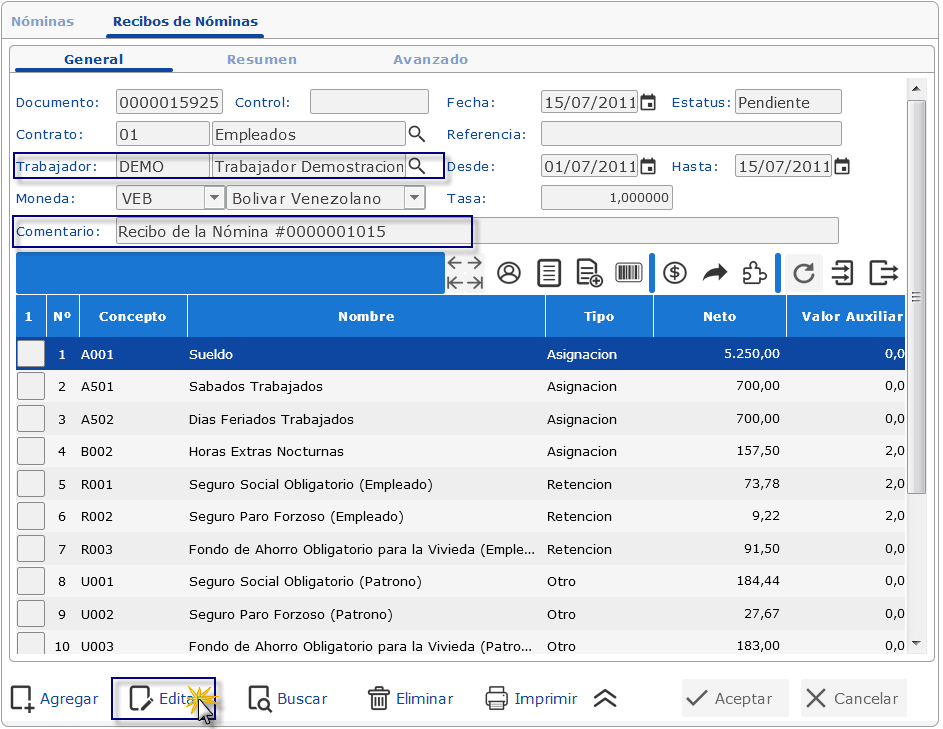Tick the checkbox for Sabados Trabajados

pyautogui.click(x=31, y=386)
